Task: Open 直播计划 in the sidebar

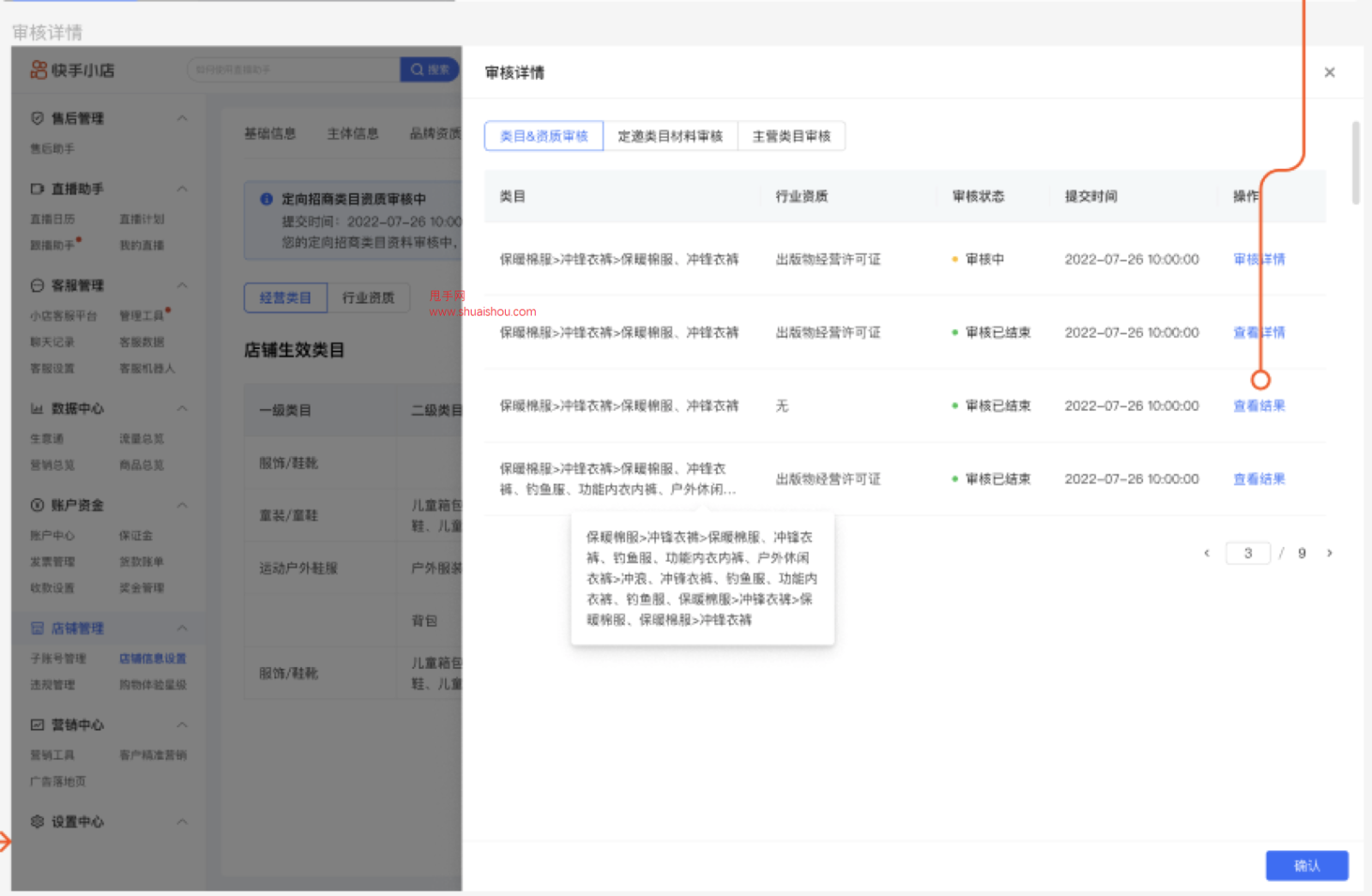Action: [141, 219]
